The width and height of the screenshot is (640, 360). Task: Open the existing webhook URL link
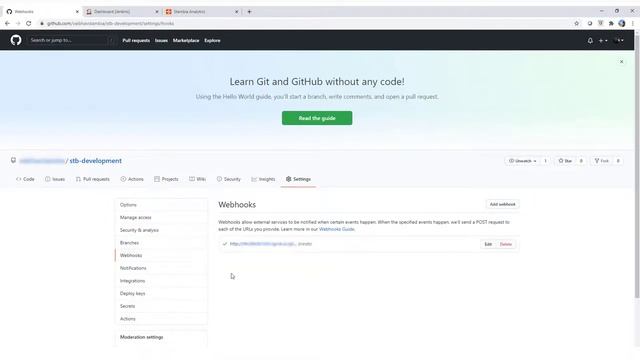pos(262,244)
